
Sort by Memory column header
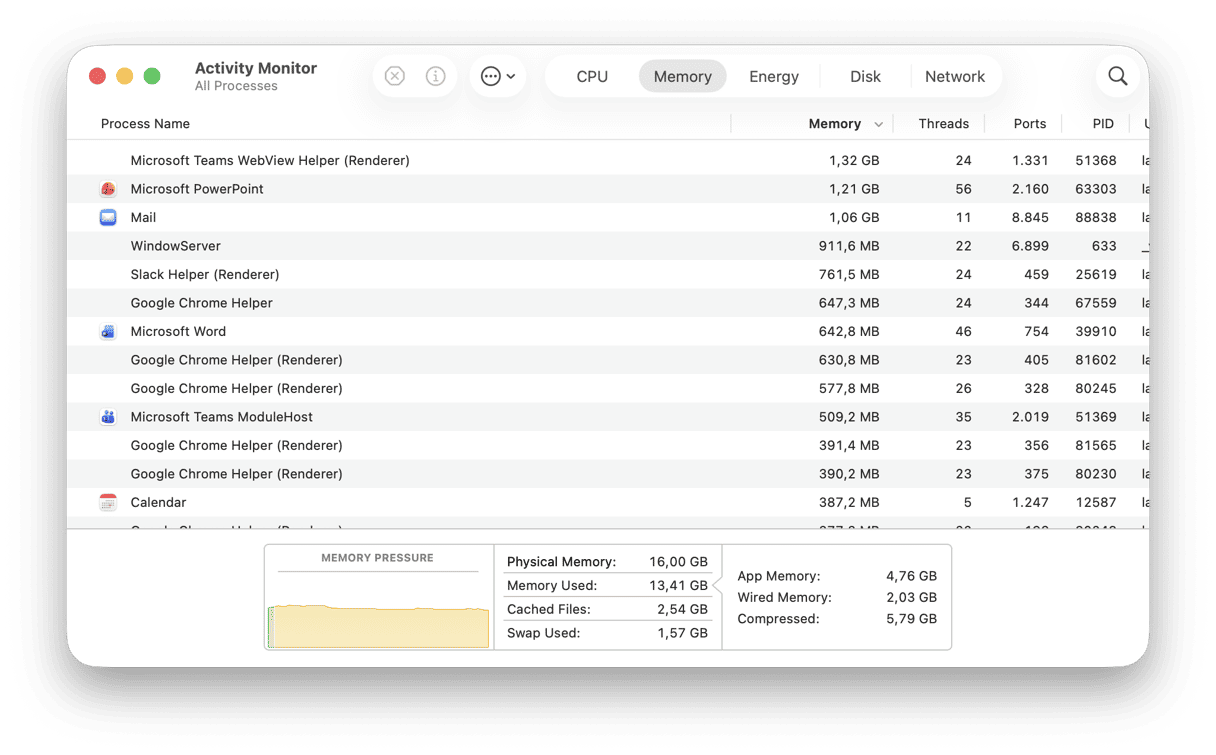tap(835, 124)
